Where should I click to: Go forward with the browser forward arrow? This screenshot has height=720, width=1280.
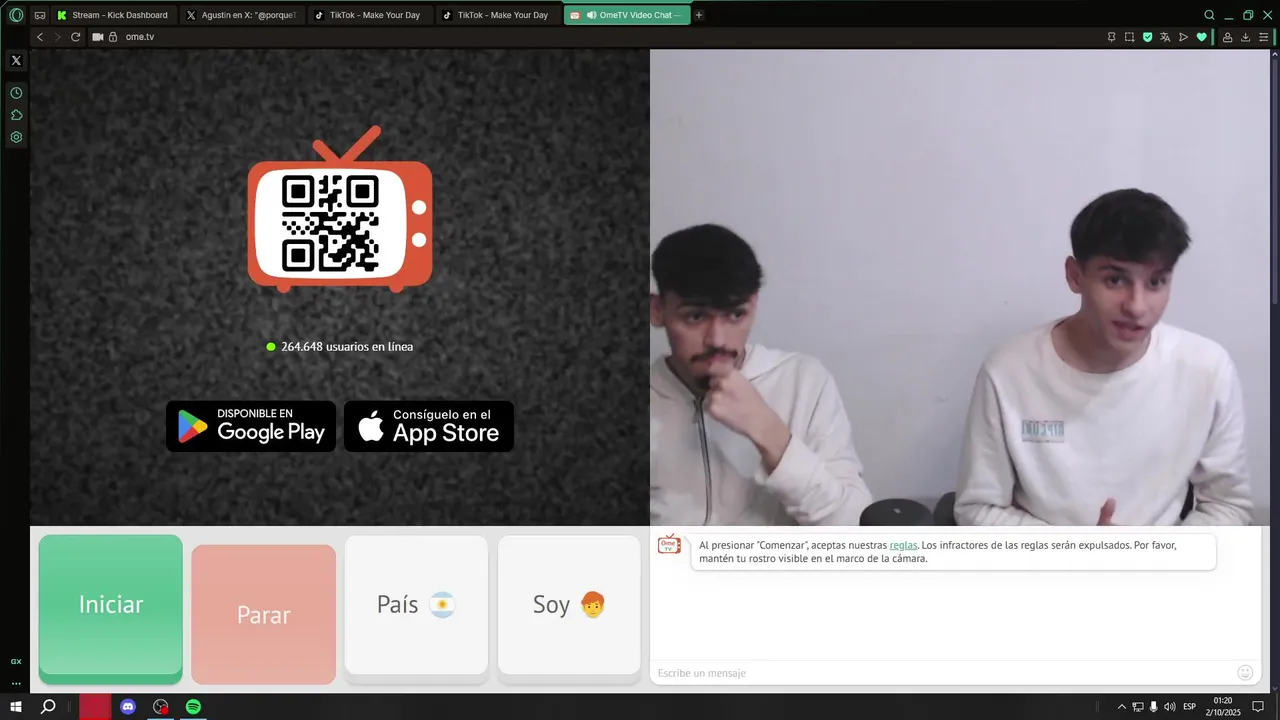[57, 37]
